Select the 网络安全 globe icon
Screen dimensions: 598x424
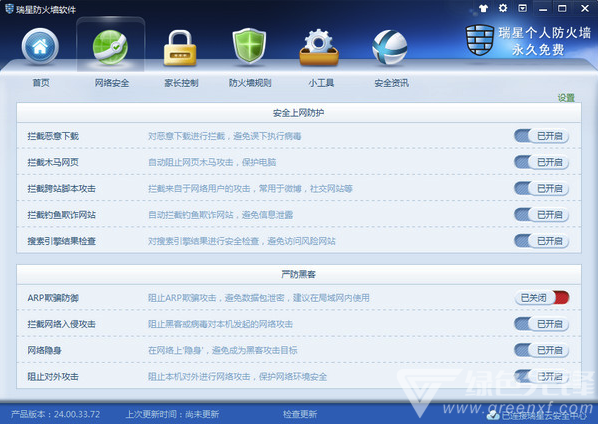110,47
